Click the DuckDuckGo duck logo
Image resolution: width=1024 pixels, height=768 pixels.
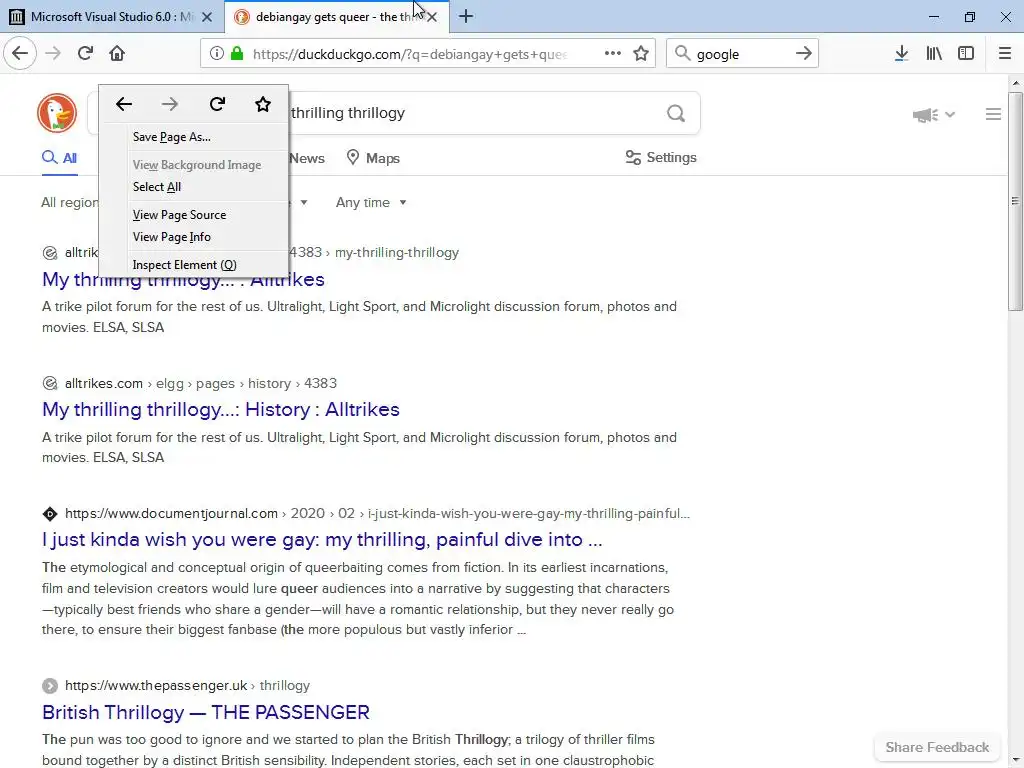tap(57, 113)
